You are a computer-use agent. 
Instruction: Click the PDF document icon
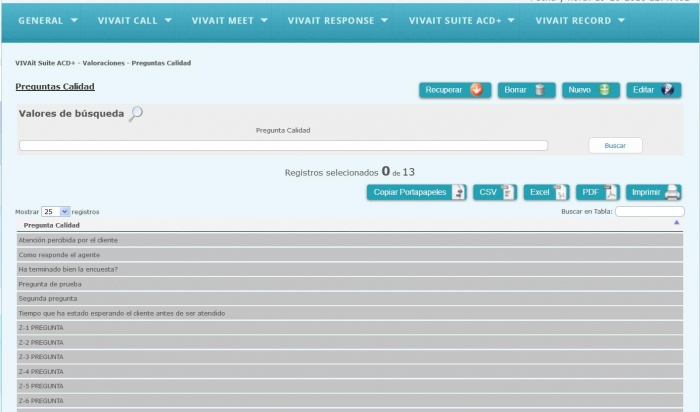(611, 192)
